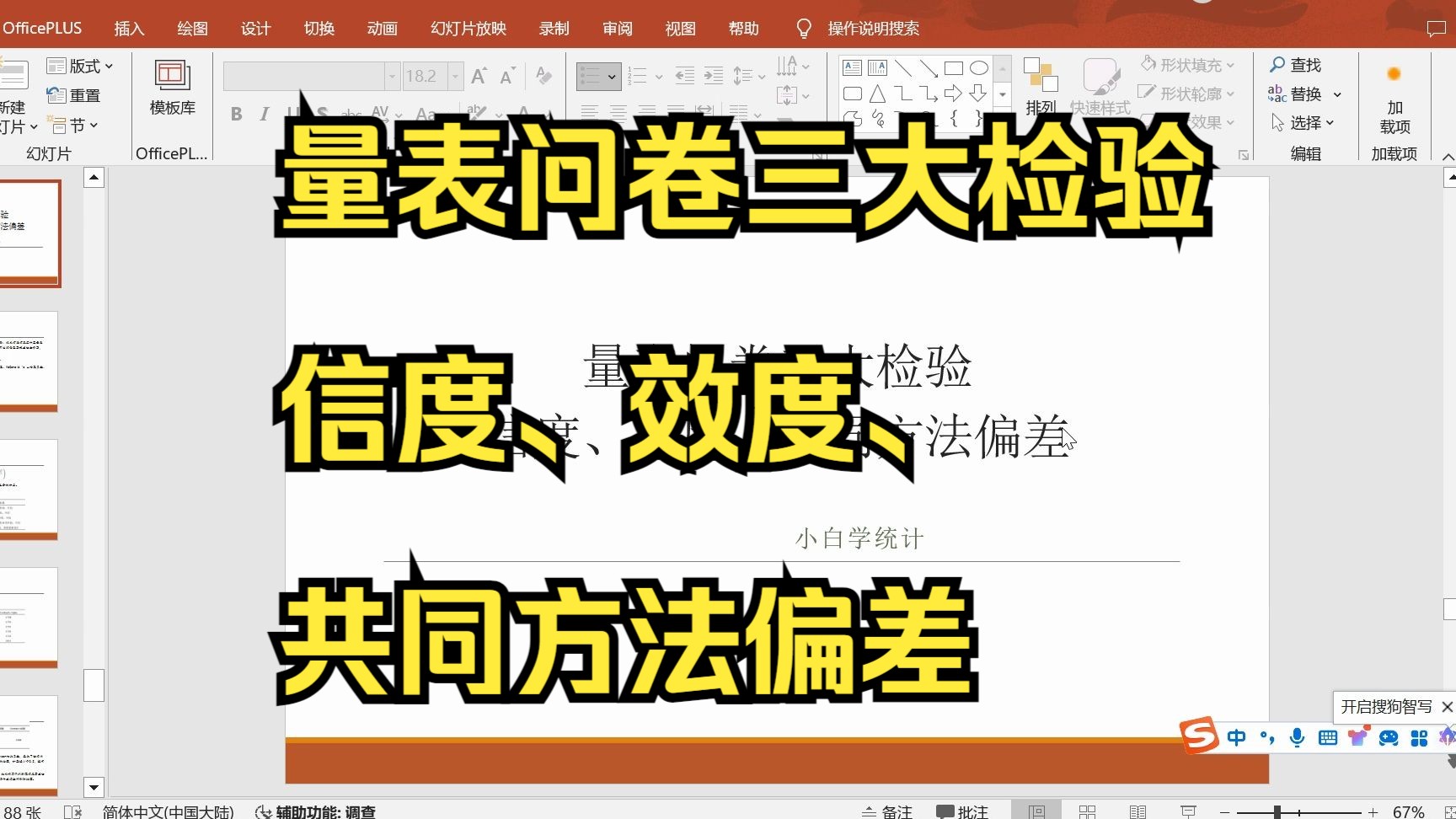Select the oval shape
The image size is (1456, 819).
click(x=979, y=68)
